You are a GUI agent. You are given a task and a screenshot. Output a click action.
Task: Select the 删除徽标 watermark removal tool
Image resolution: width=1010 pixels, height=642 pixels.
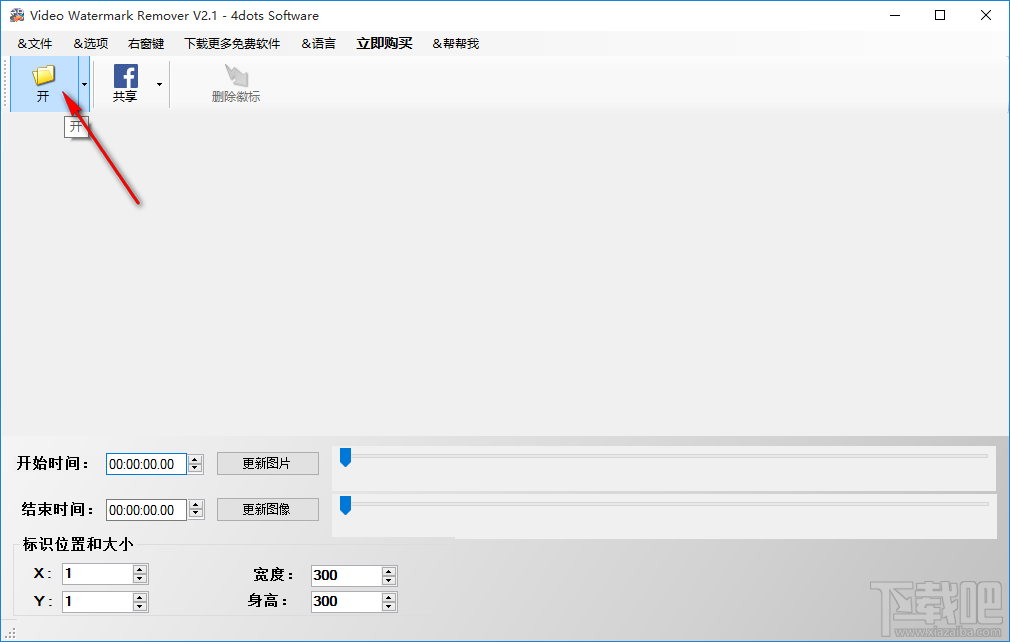[236, 83]
